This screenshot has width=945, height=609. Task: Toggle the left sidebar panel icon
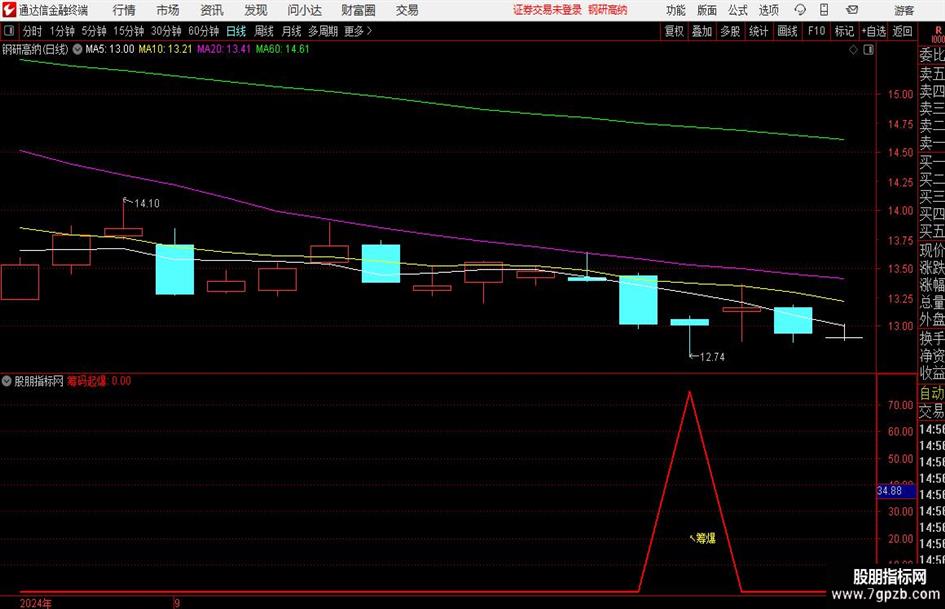(x=9, y=31)
